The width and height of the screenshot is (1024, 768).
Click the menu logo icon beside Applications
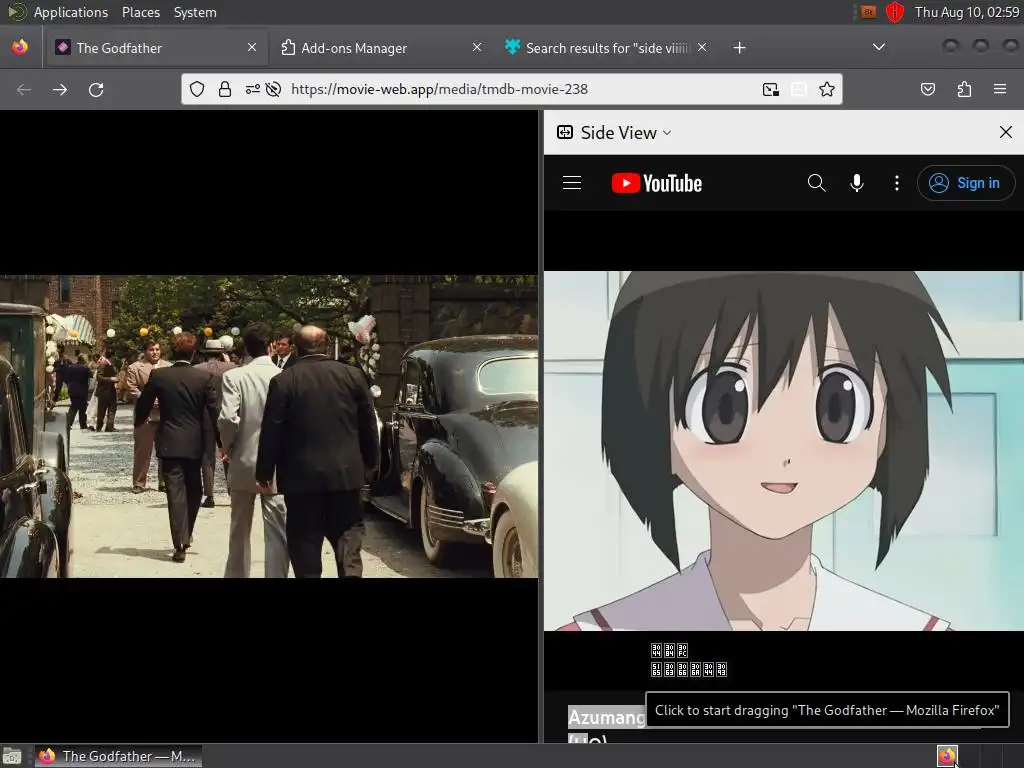[x=17, y=12]
